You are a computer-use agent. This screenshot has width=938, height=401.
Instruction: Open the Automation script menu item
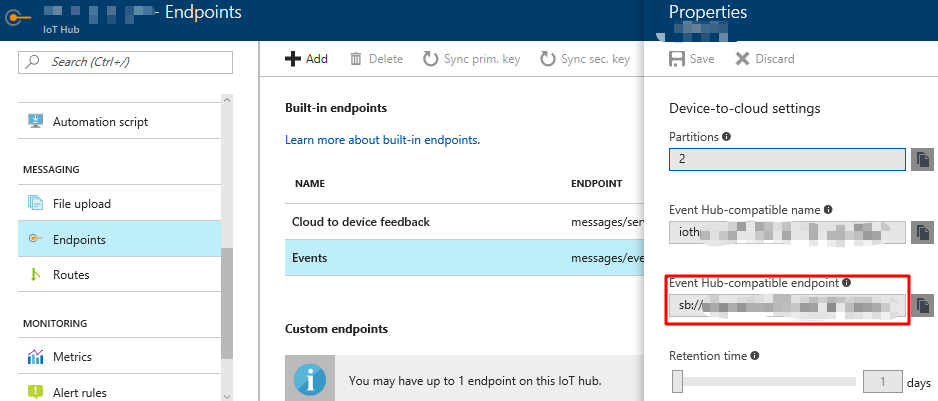coord(120,121)
